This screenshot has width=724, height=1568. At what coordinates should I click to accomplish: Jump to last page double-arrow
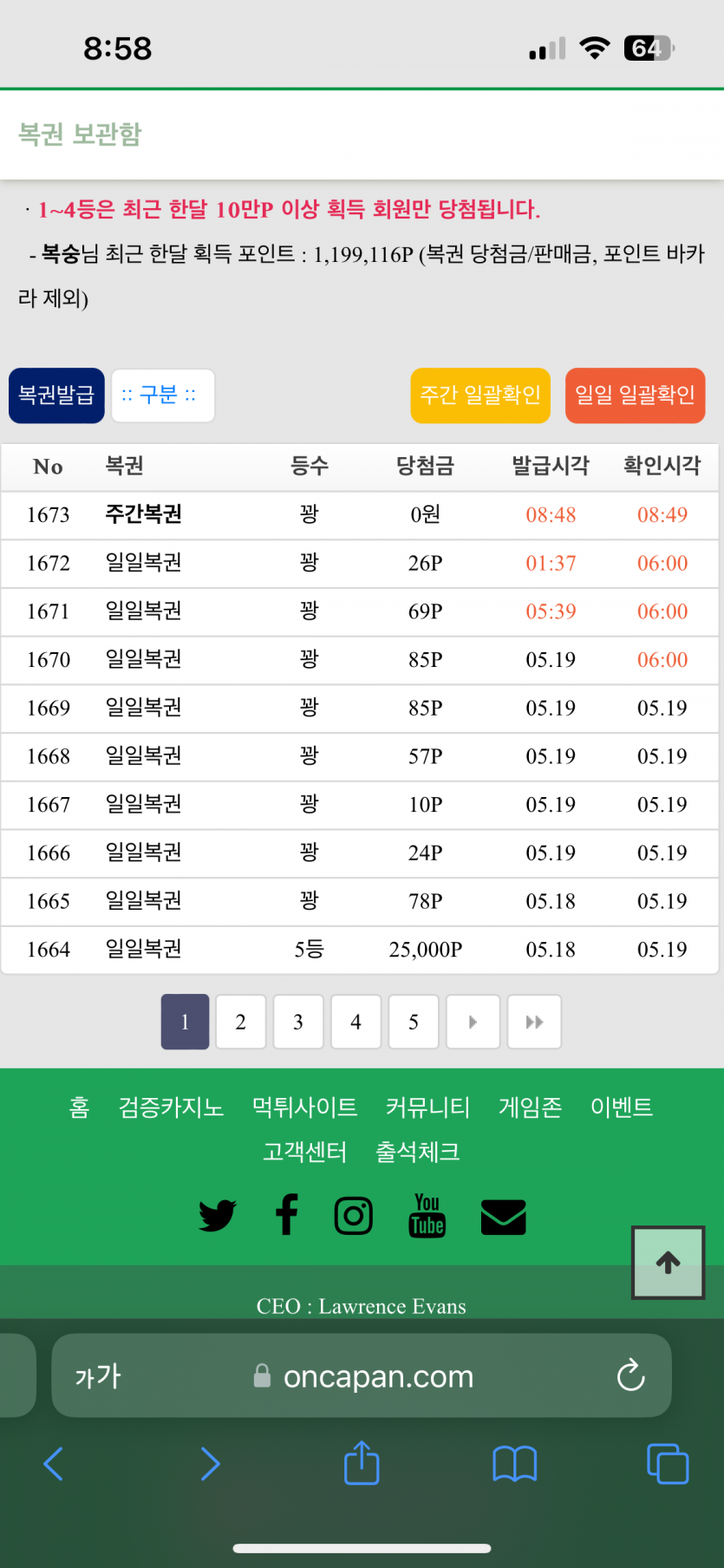[x=534, y=1022]
